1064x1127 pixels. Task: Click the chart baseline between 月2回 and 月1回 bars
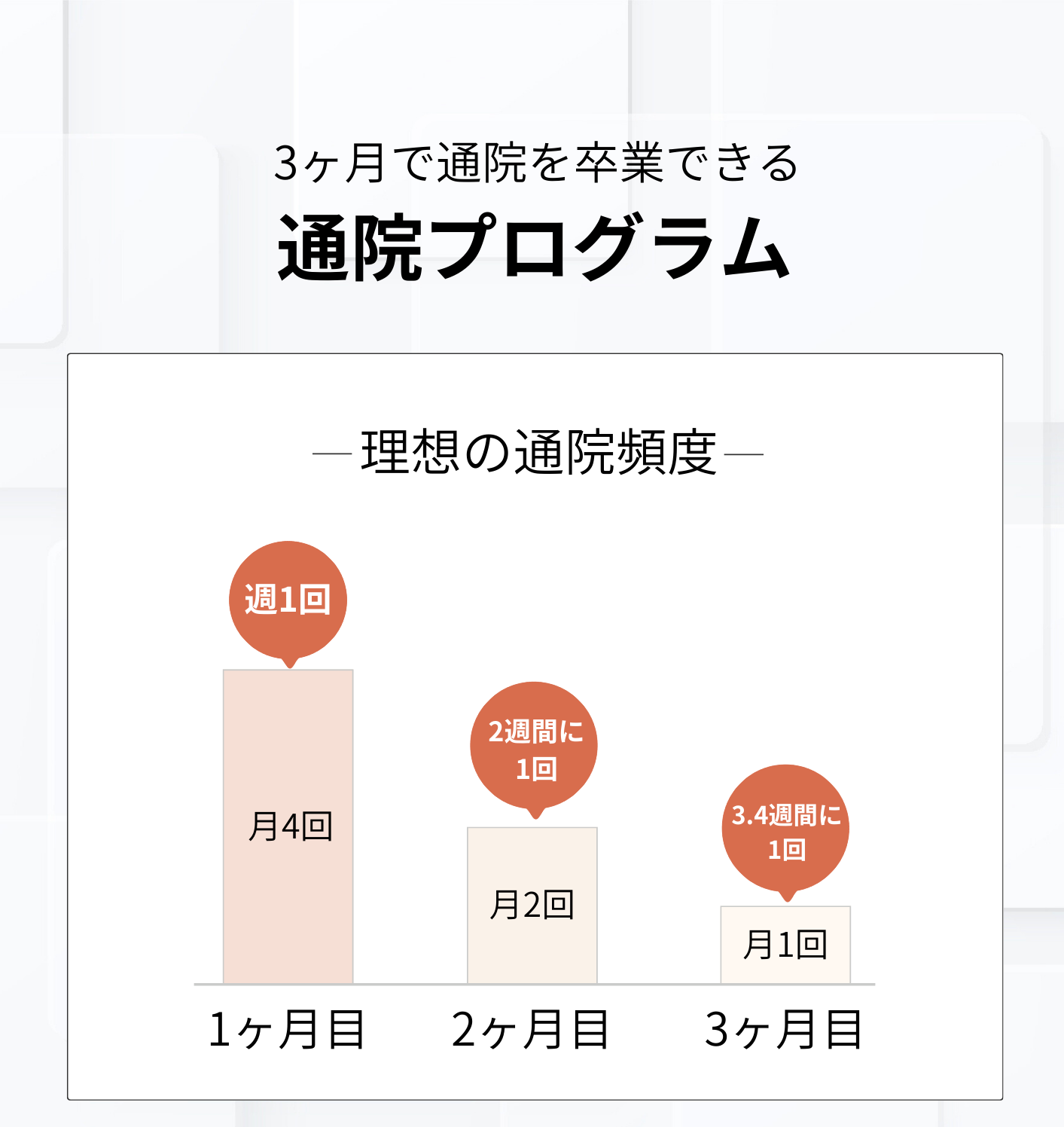[659, 984]
